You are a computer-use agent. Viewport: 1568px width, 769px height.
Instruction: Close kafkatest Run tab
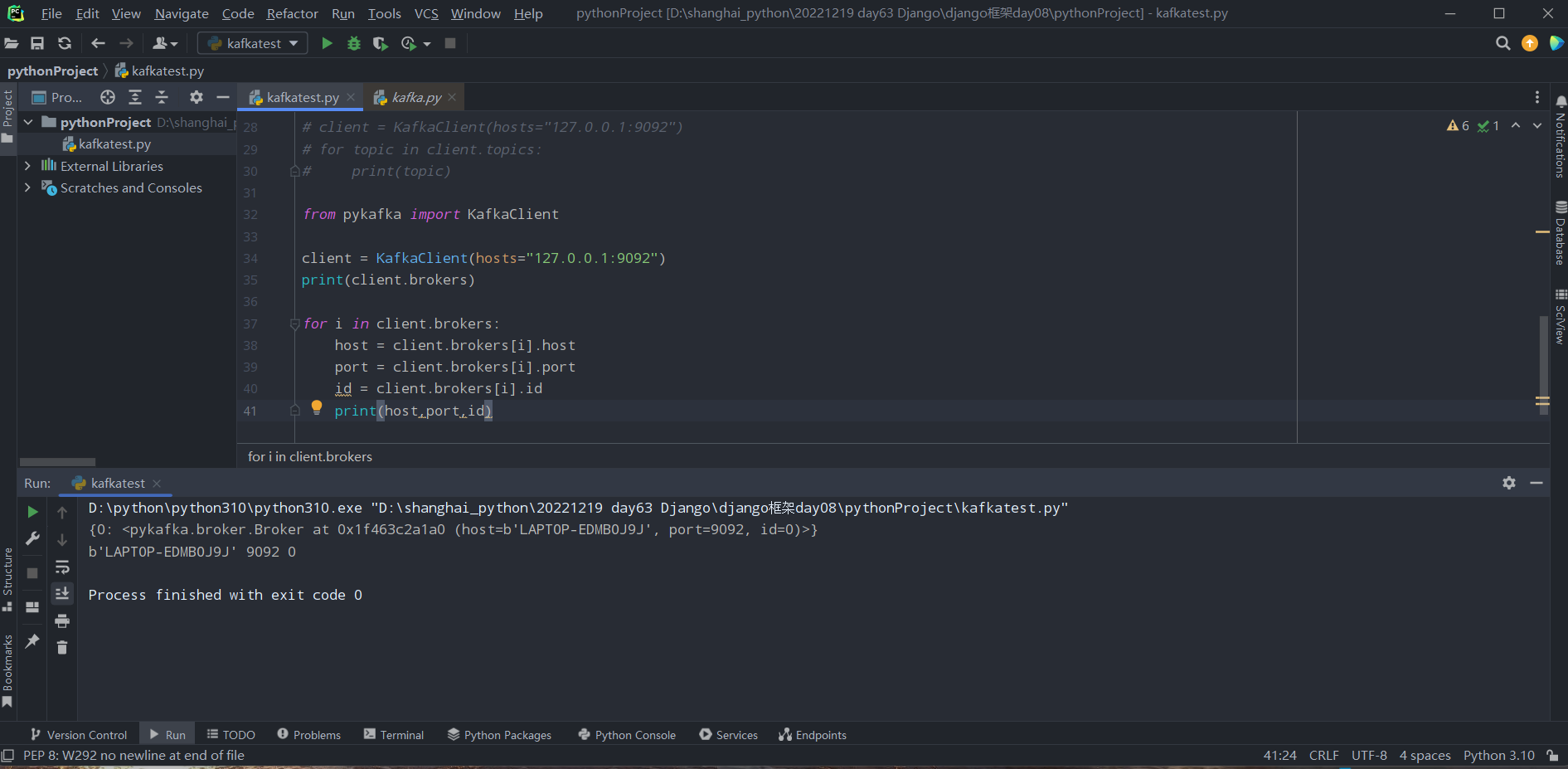pos(157,483)
